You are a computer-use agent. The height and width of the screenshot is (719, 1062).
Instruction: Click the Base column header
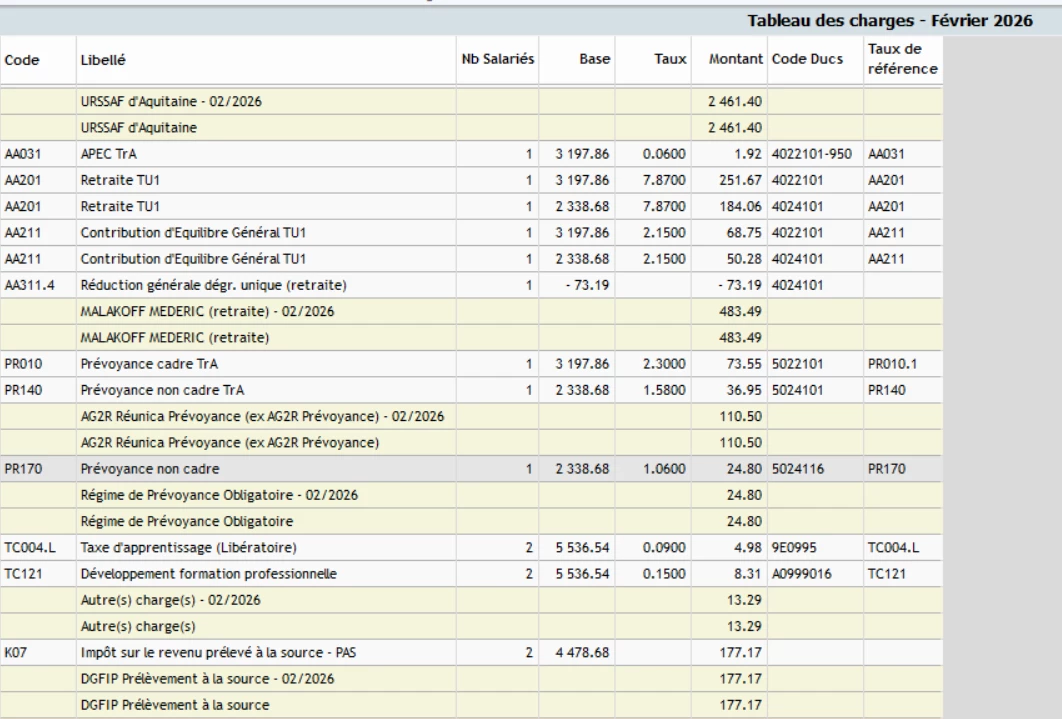[595, 61]
